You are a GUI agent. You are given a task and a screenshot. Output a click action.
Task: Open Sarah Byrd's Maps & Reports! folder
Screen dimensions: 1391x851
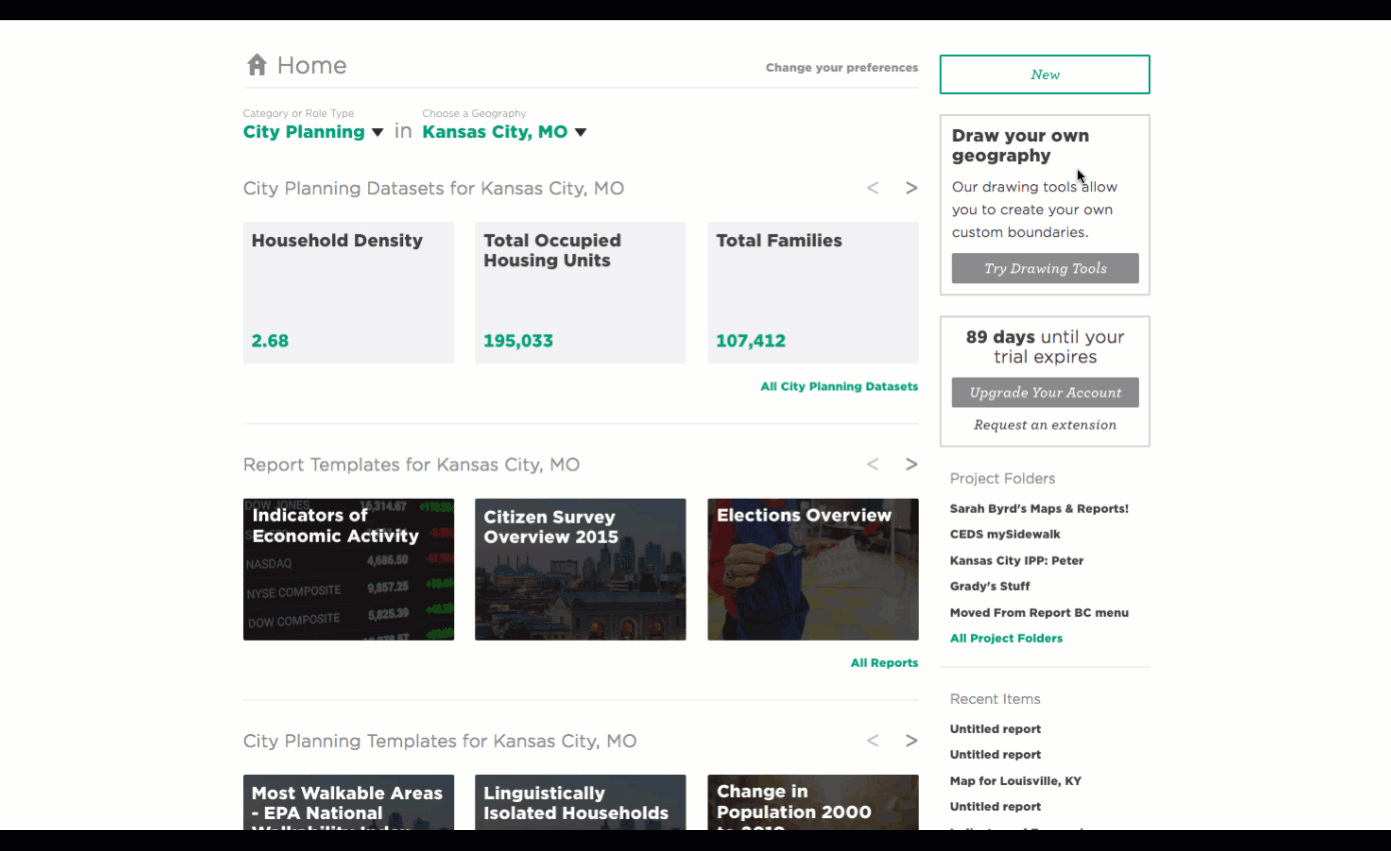click(x=1039, y=509)
